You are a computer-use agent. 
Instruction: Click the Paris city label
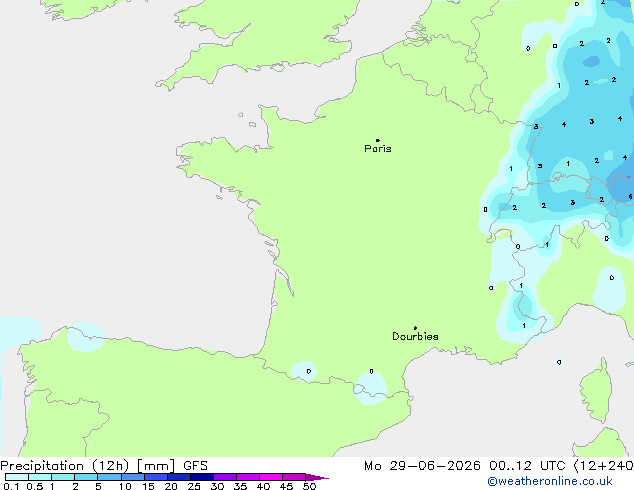[x=378, y=149]
